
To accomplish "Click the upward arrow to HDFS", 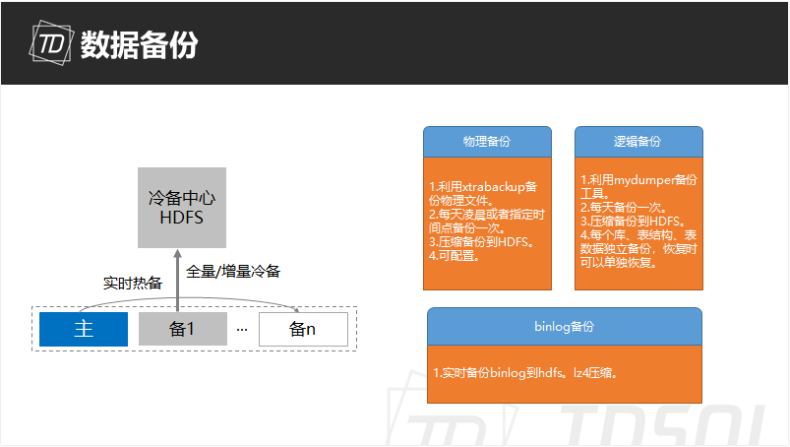I will click(177, 280).
